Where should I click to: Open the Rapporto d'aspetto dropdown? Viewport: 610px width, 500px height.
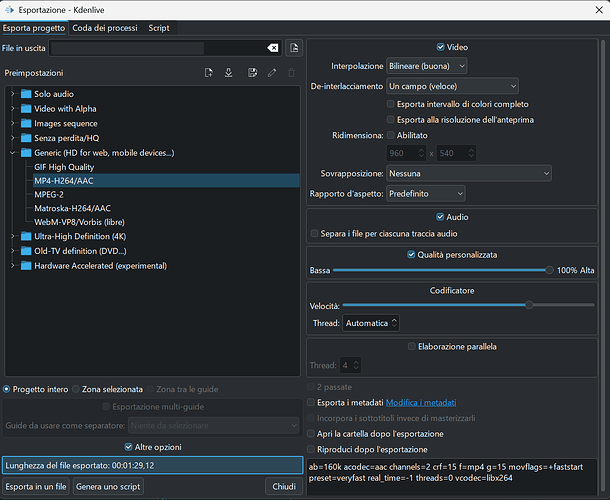tap(426, 193)
